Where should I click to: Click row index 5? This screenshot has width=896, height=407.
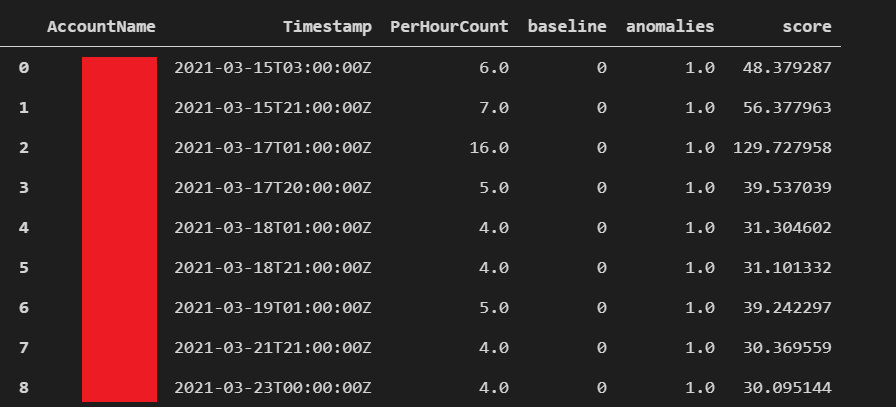[x=23, y=267]
